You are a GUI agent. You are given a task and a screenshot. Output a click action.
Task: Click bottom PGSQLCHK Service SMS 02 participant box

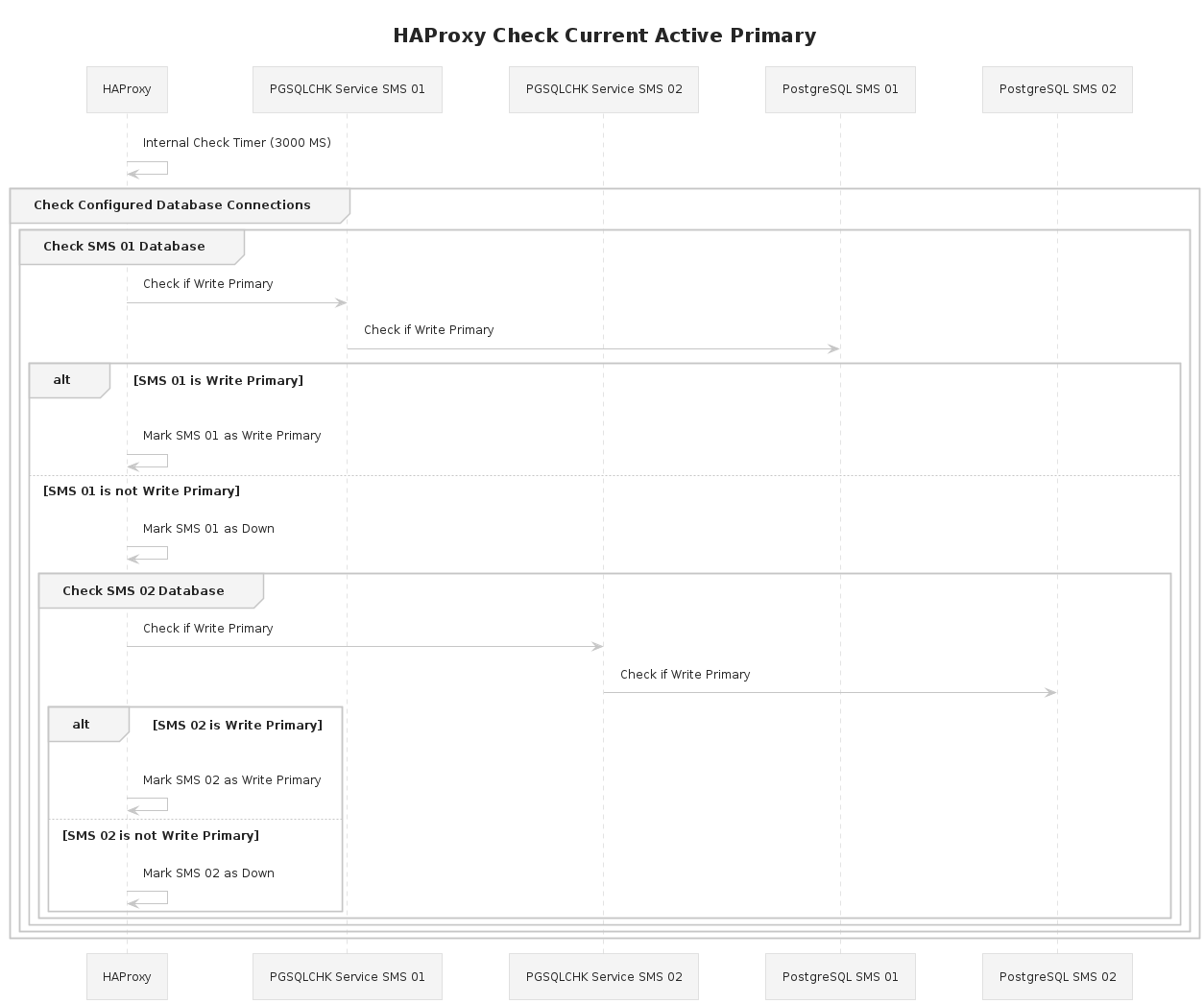click(603, 976)
